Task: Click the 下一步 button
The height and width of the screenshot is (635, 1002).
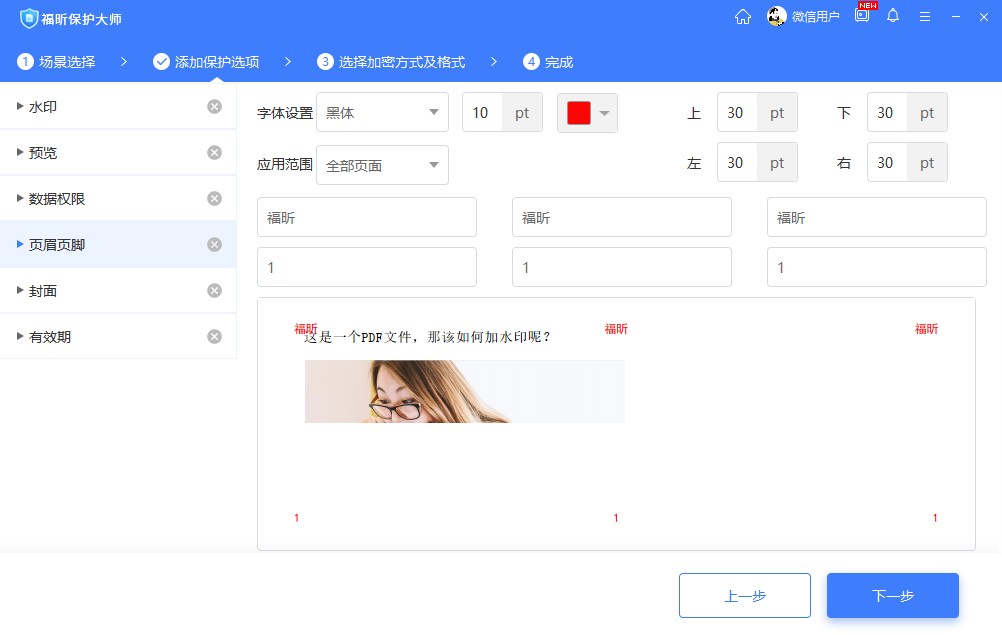Action: [892, 595]
